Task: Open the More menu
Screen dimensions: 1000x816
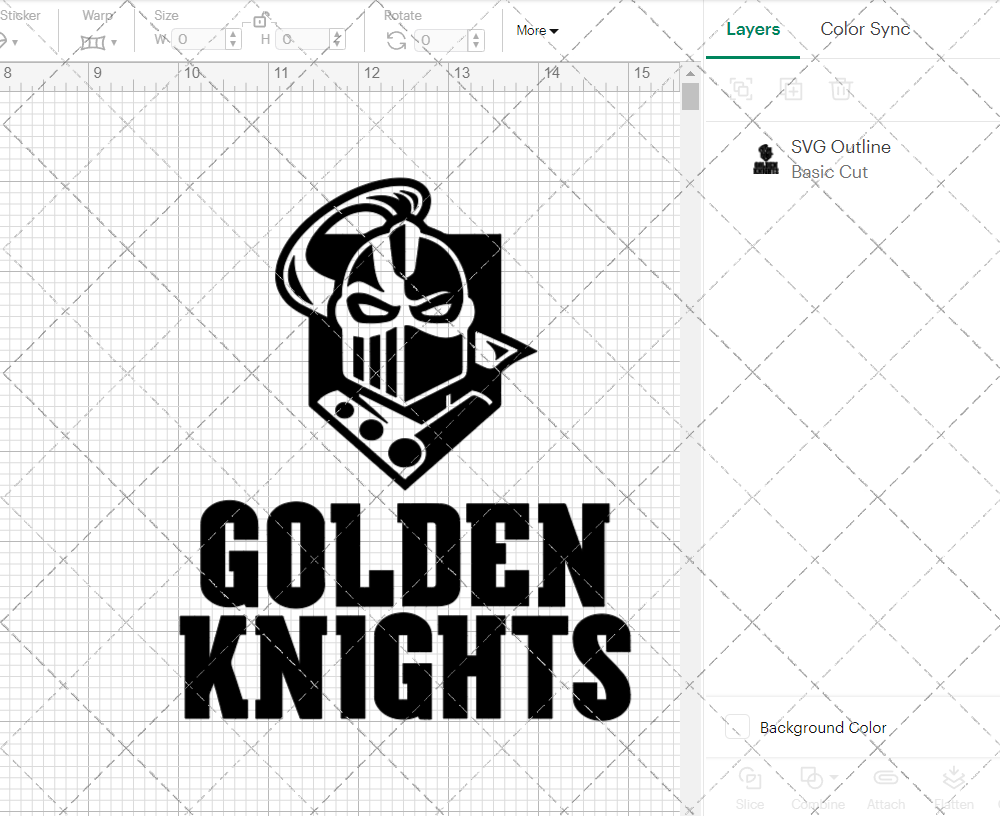Action: pyautogui.click(x=537, y=31)
